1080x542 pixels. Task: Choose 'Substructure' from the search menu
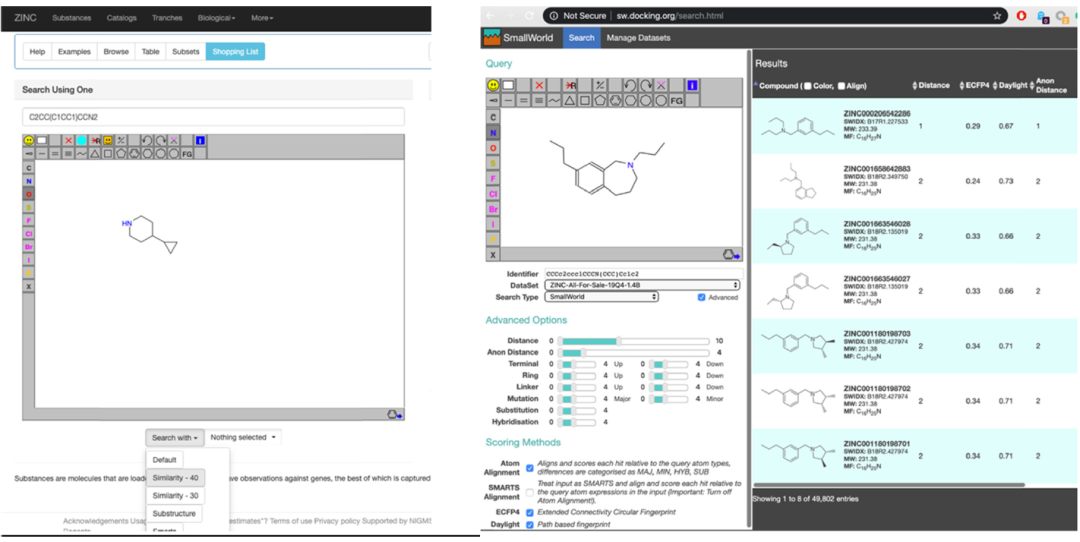click(174, 513)
